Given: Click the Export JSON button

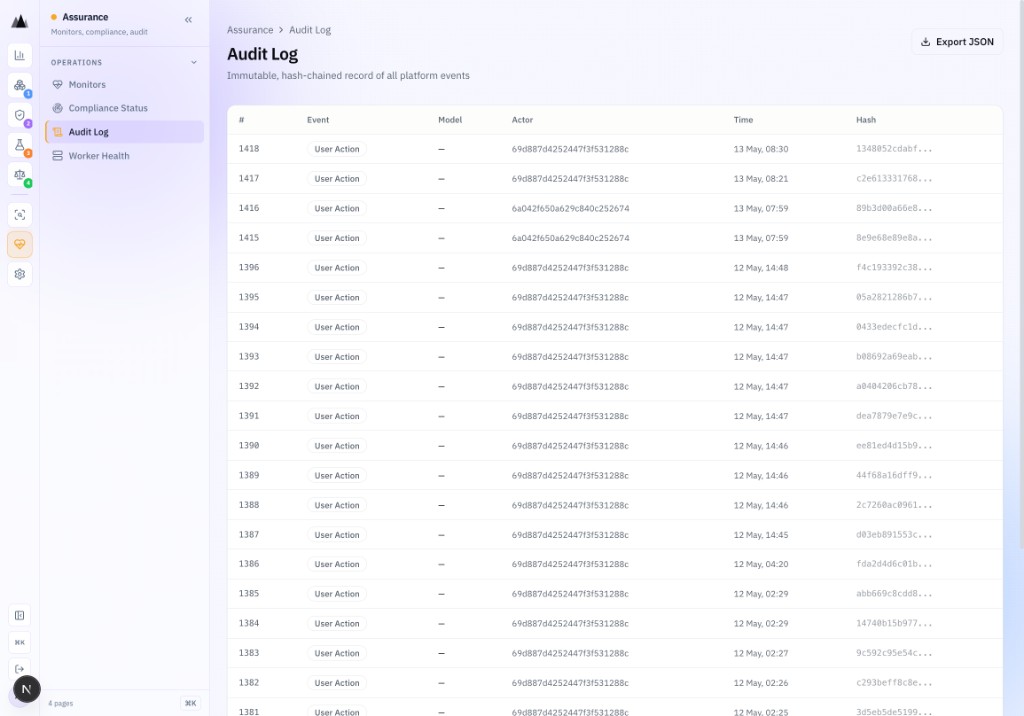Looking at the screenshot, I should coord(957,42).
